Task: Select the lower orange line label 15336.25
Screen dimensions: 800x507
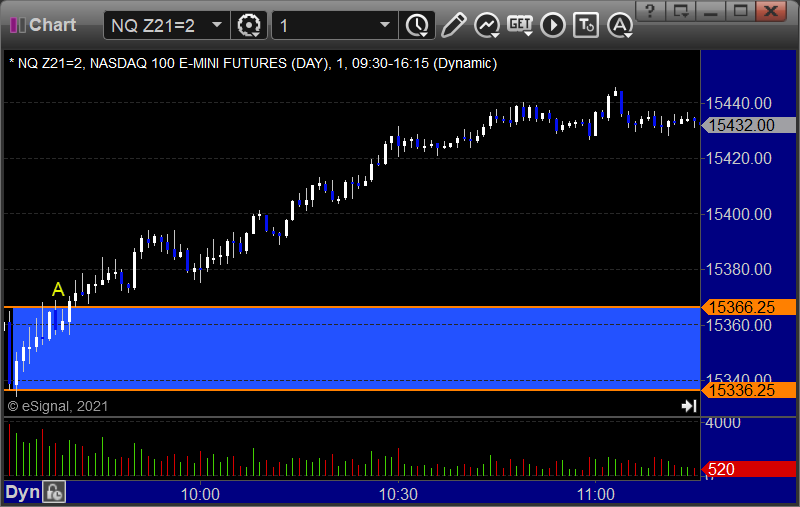Action: pyautogui.click(x=748, y=390)
